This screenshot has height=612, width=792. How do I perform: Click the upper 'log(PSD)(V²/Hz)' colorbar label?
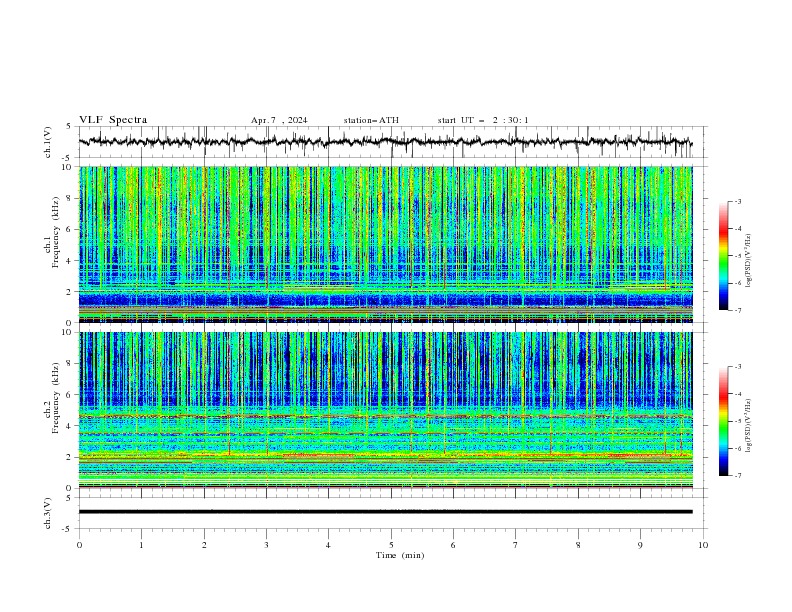pyautogui.click(x=749, y=261)
